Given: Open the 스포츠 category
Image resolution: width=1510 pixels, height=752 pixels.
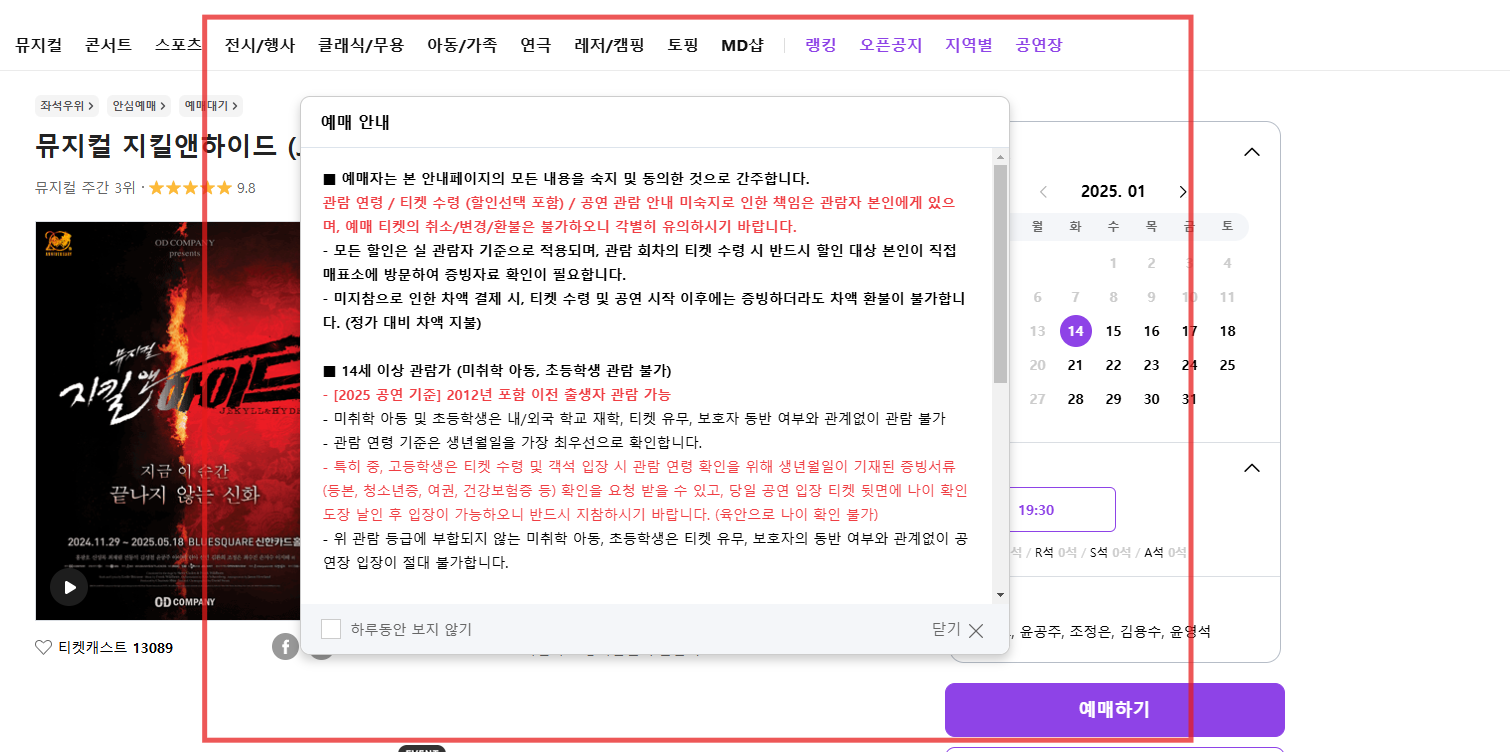Looking at the screenshot, I should click(178, 45).
